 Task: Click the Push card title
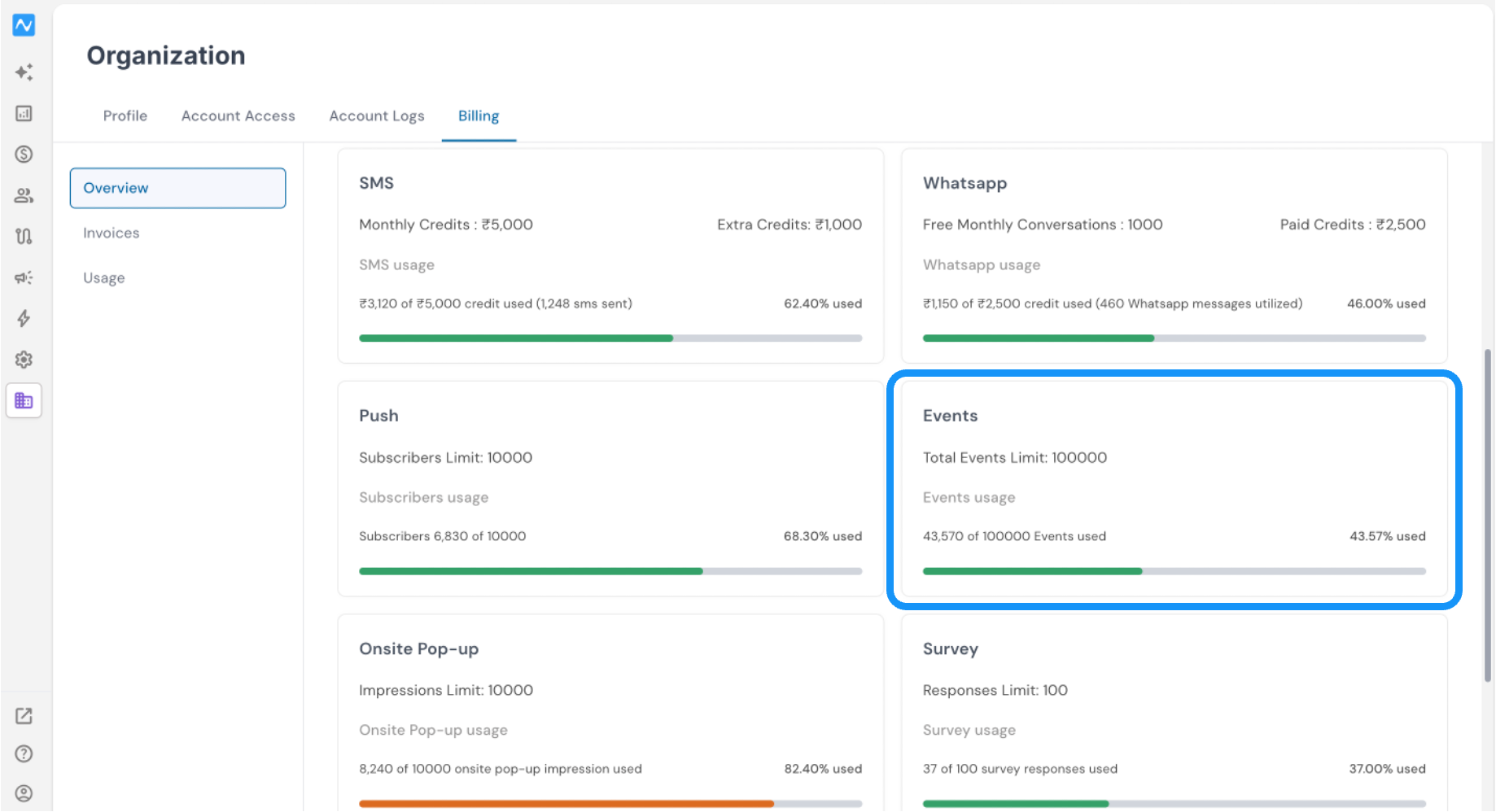(x=379, y=416)
